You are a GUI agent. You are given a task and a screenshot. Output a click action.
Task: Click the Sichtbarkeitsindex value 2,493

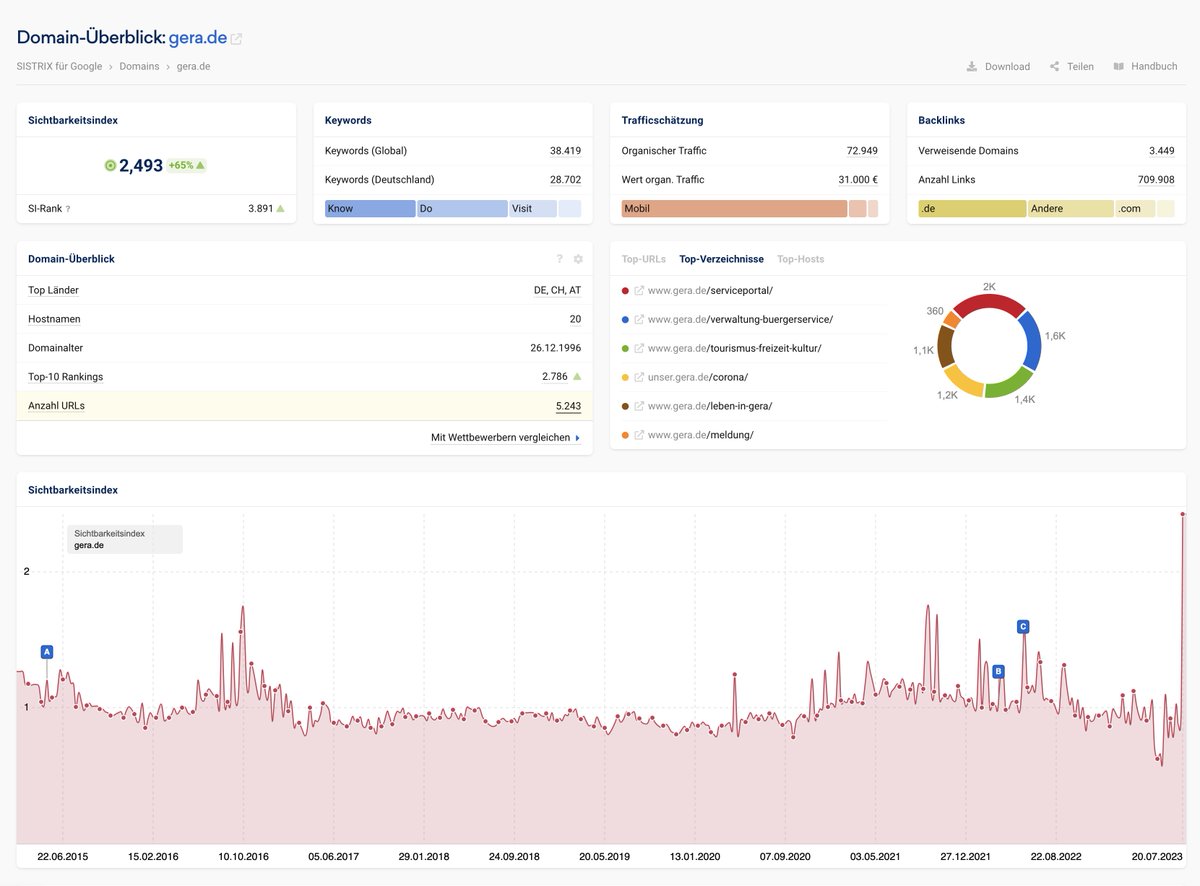click(141, 165)
